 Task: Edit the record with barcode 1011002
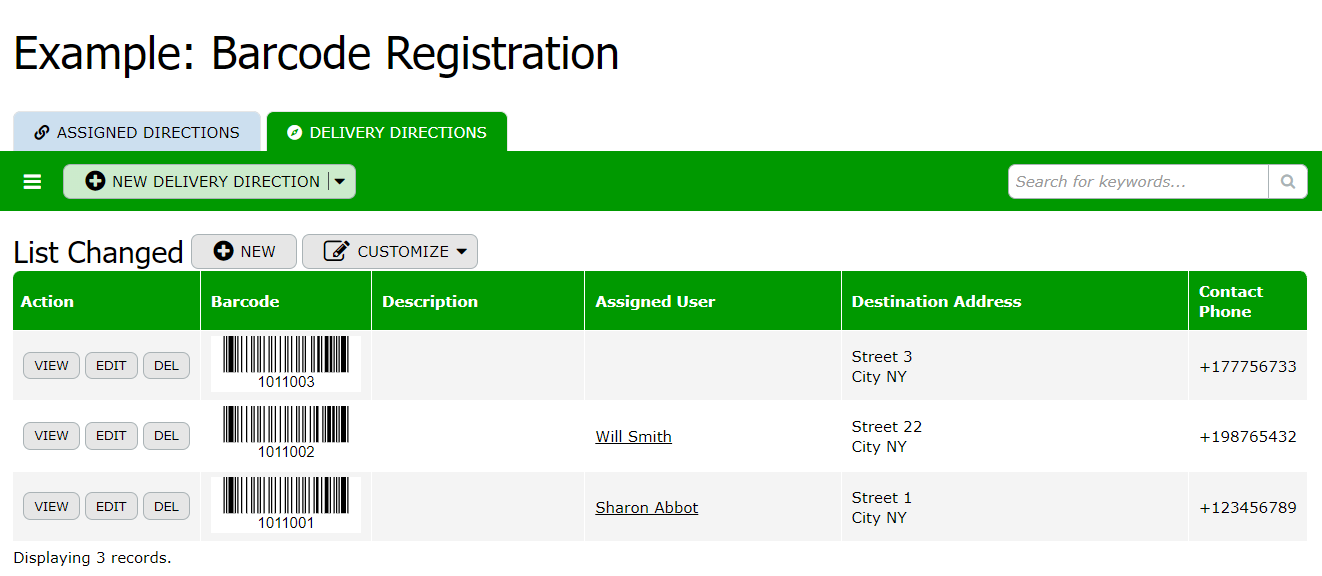111,436
